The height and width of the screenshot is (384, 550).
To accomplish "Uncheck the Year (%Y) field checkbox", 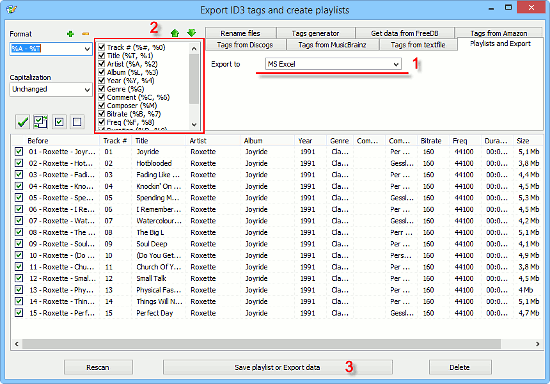I will 102,80.
